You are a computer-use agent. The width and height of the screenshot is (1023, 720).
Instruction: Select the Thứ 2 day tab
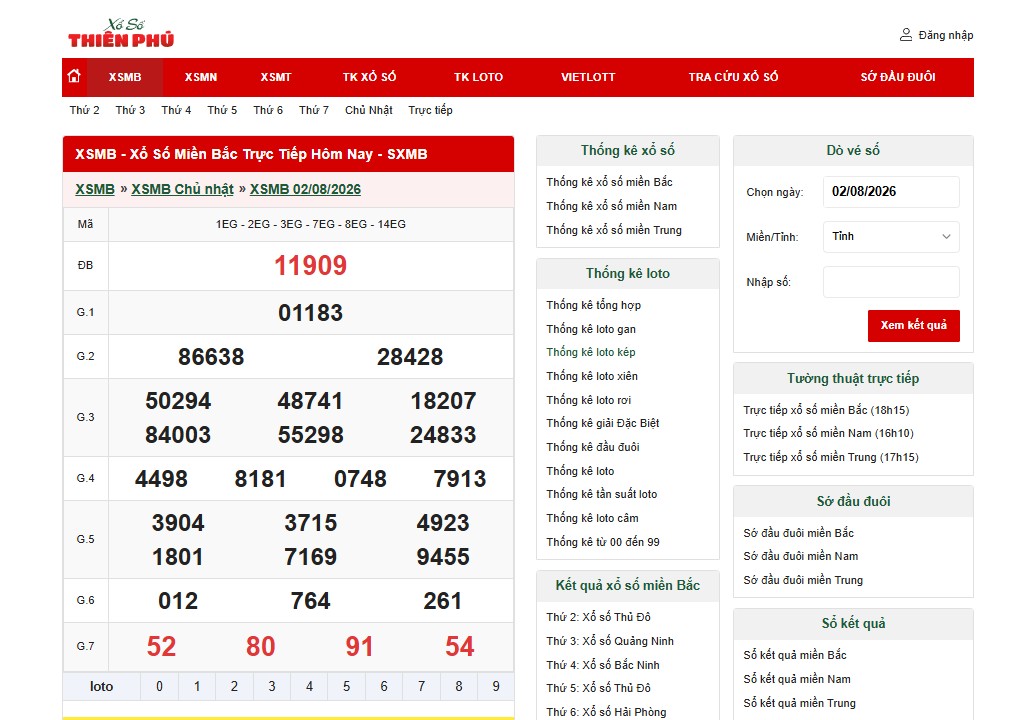click(x=85, y=110)
